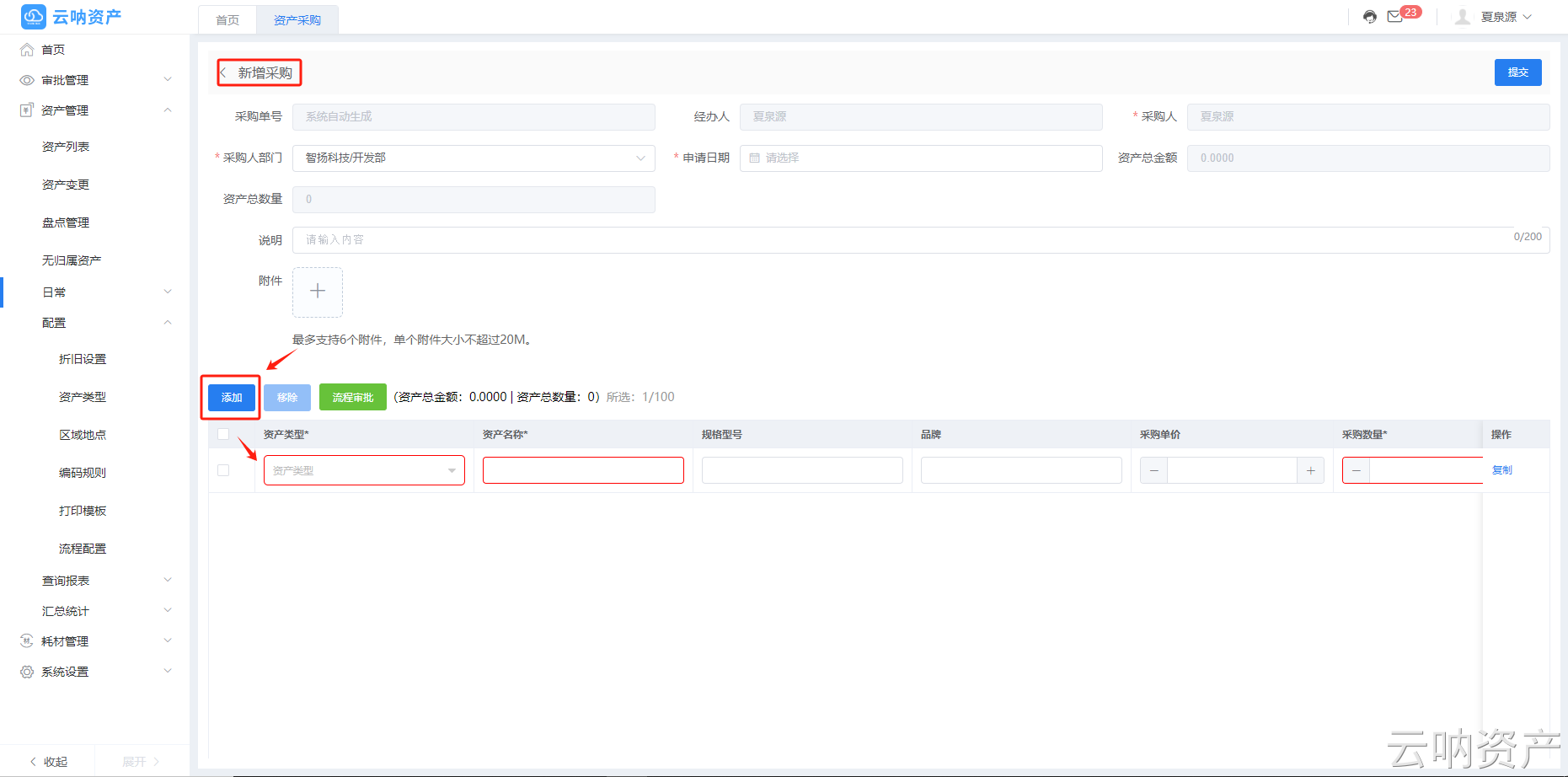Open 无归属资产 in the sidebar
Viewport: 1568px width, 777px height.
pos(72,260)
